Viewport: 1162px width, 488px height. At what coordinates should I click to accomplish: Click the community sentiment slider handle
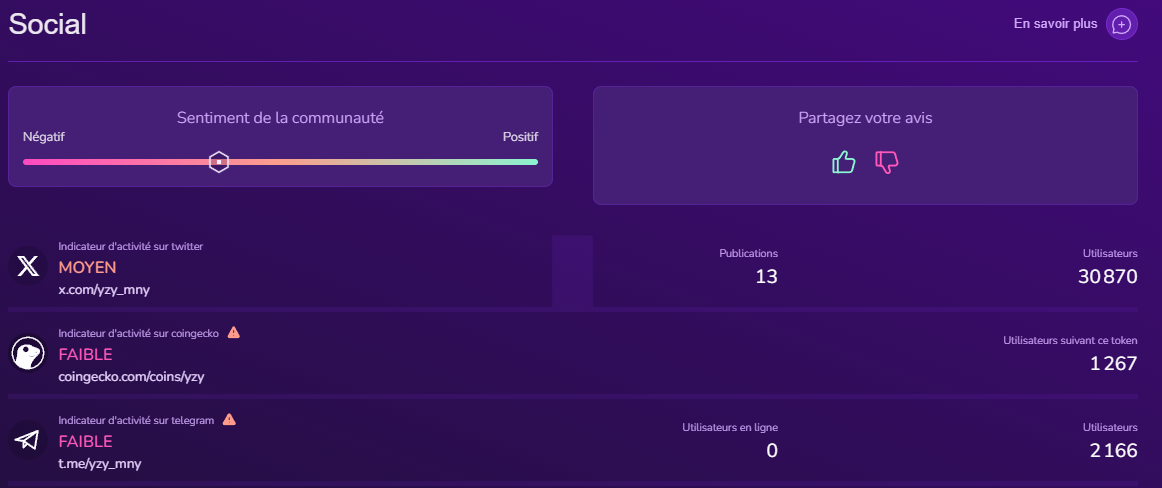click(x=219, y=162)
